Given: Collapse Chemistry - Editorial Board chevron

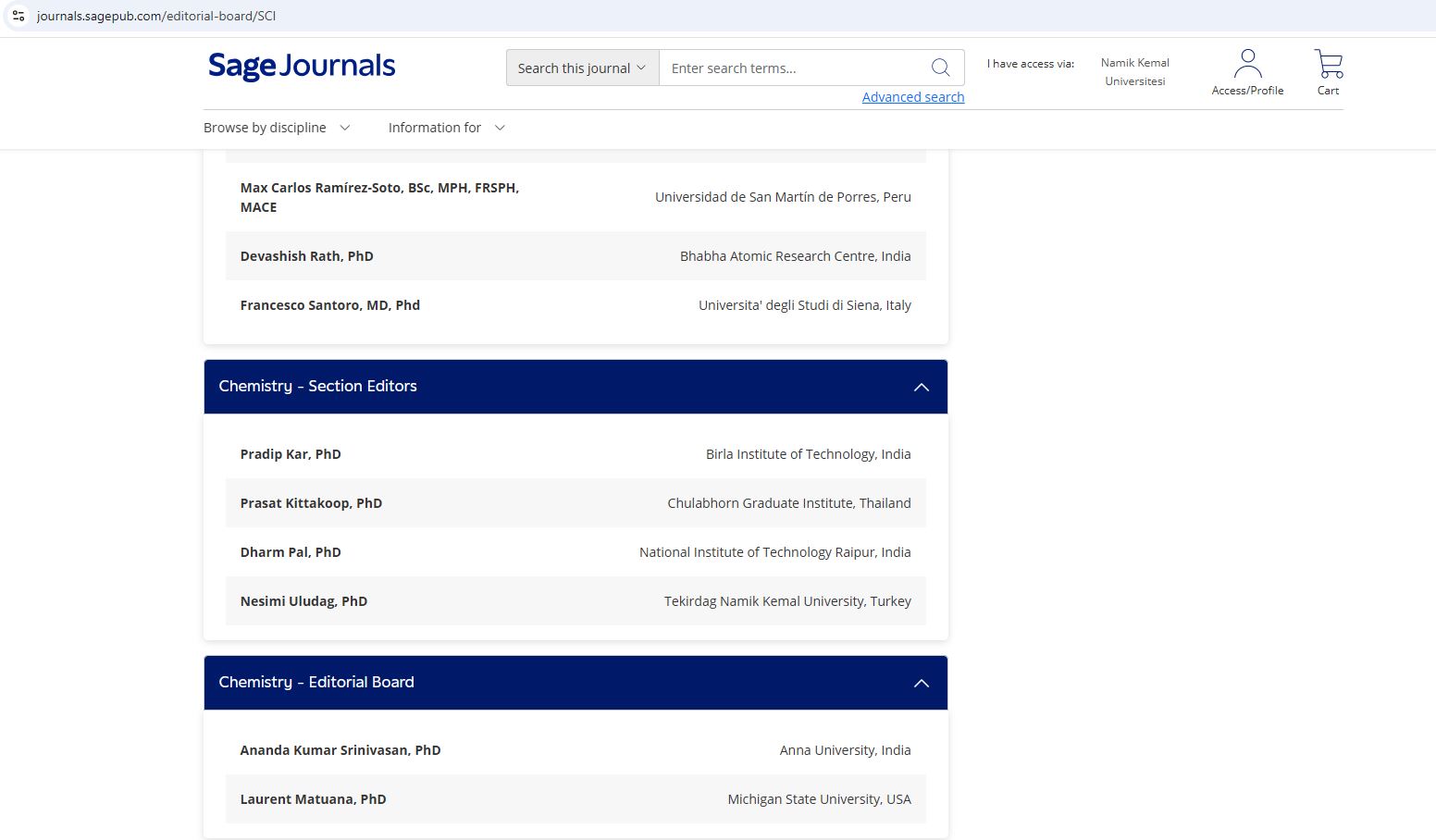Looking at the screenshot, I should [921, 683].
